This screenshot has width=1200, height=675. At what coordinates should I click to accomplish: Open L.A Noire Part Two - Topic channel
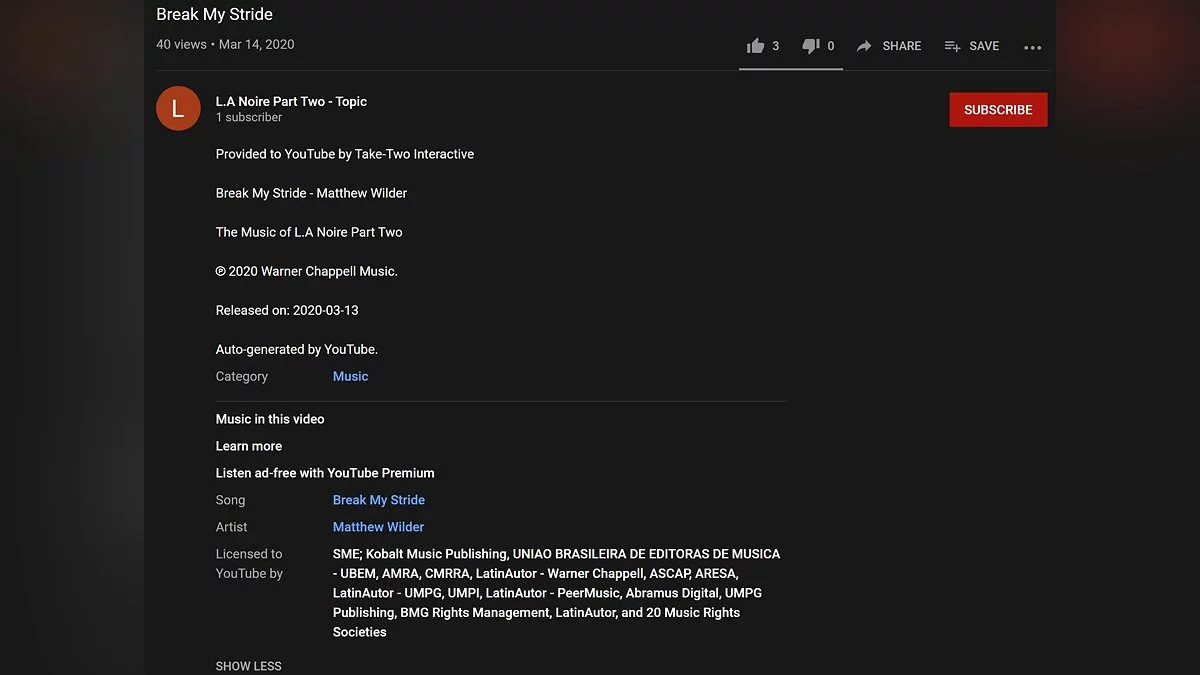pyautogui.click(x=291, y=101)
